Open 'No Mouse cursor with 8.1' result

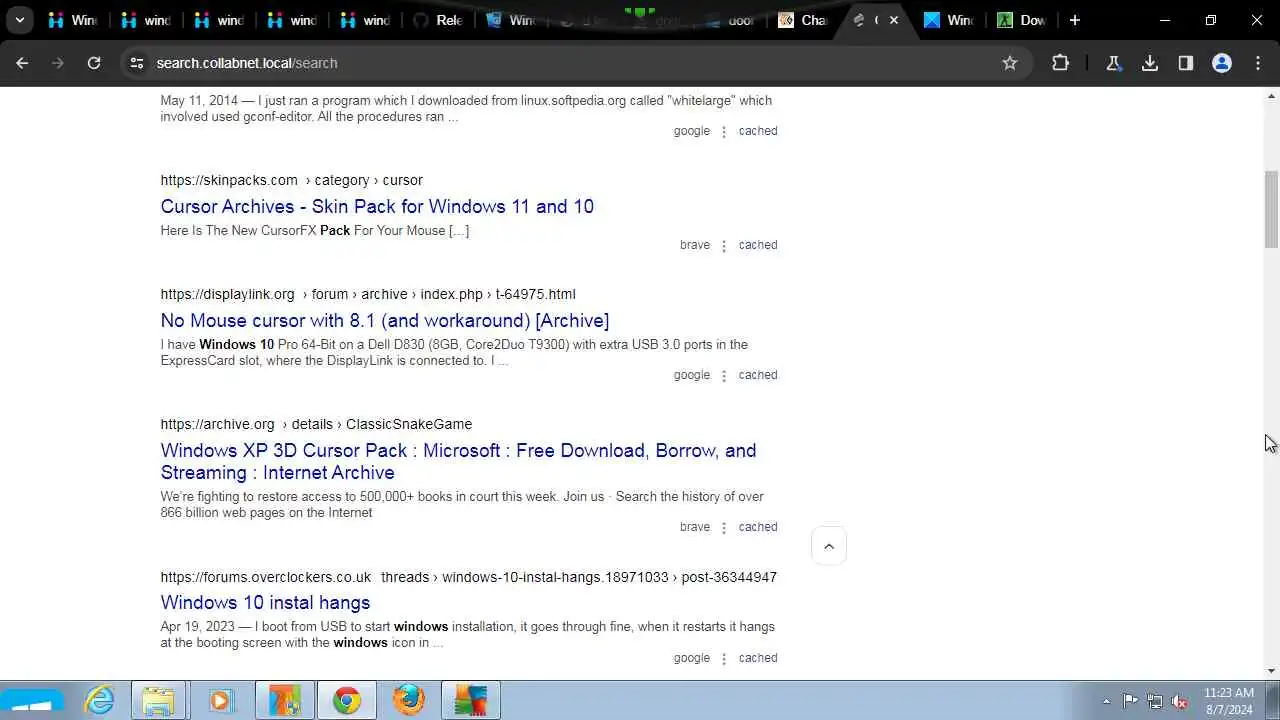point(385,320)
